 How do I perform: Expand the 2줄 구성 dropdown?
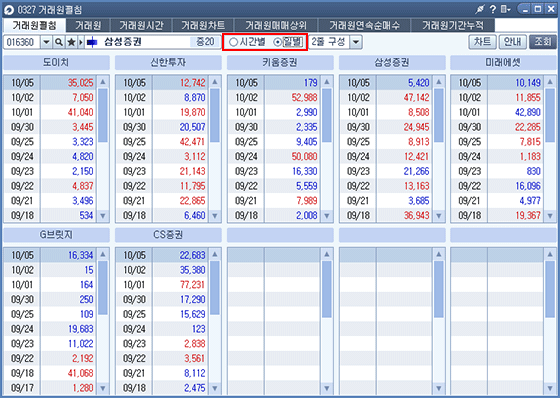pyautogui.click(x=356, y=42)
